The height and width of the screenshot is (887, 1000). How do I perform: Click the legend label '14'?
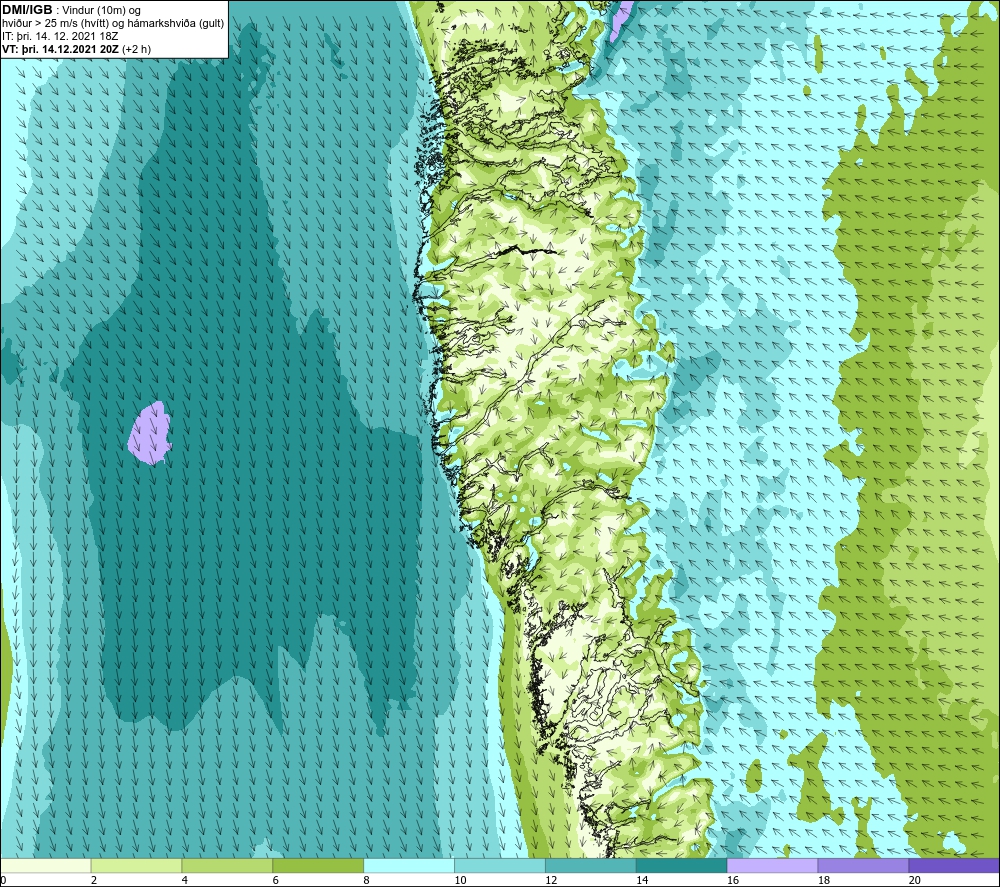[642, 880]
